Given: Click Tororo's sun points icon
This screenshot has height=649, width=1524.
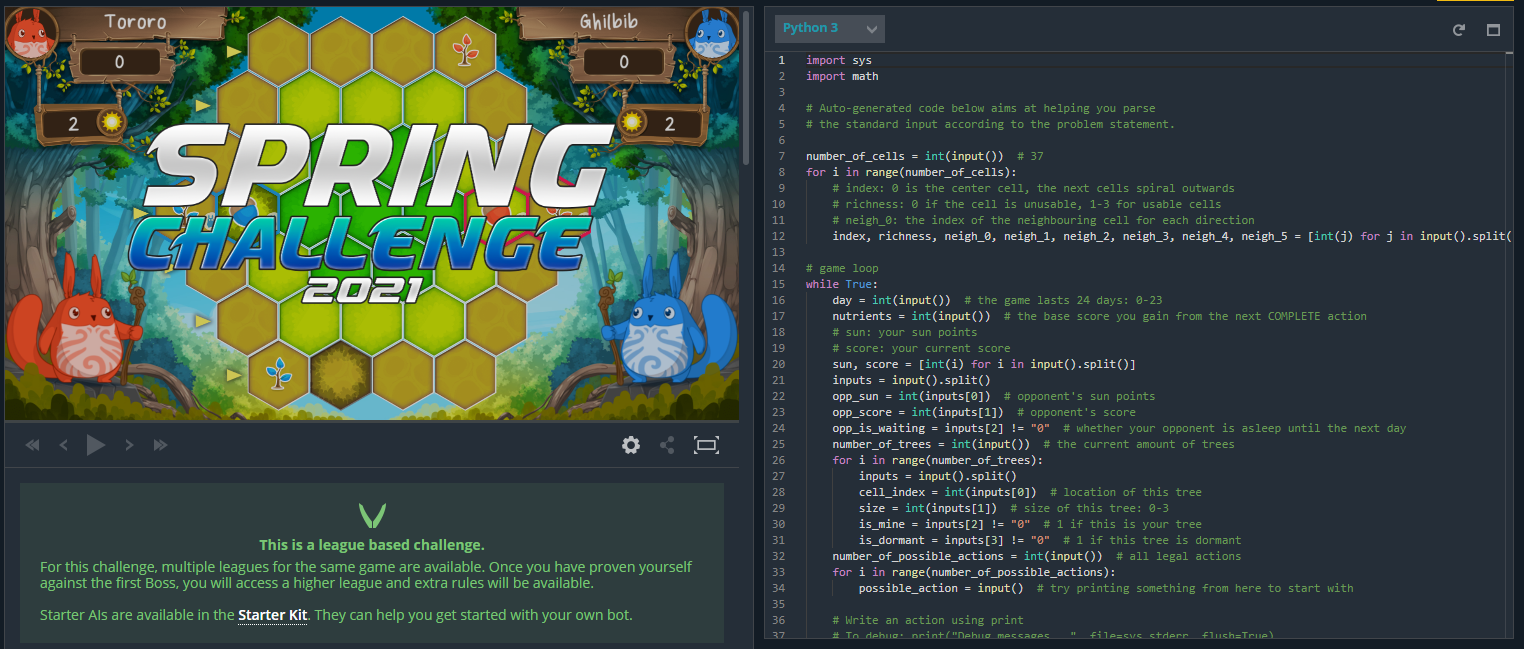Looking at the screenshot, I should [110, 123].
